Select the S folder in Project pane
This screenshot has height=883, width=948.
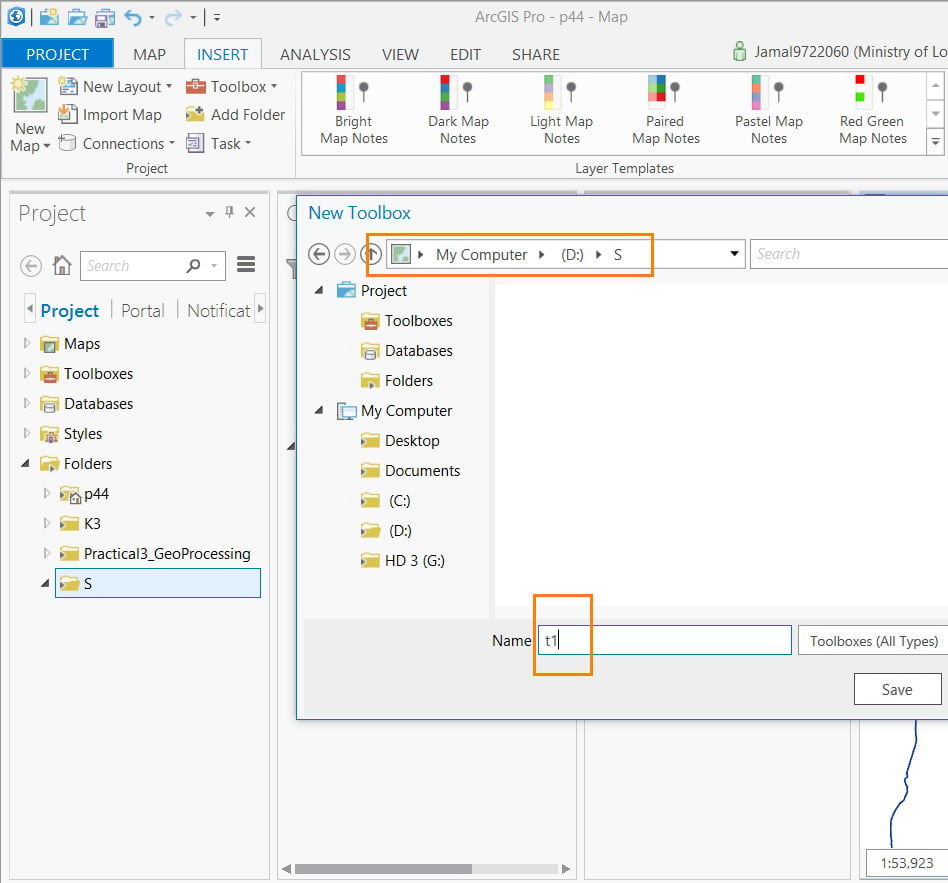coord(158,584)
